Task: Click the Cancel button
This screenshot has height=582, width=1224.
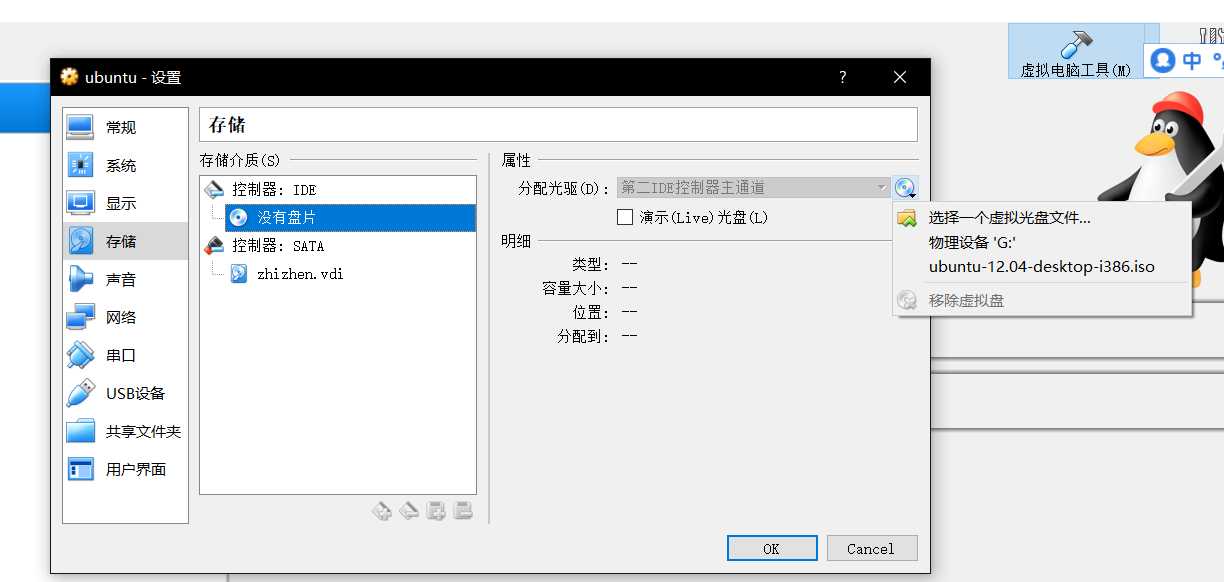Action: point(871,548)
